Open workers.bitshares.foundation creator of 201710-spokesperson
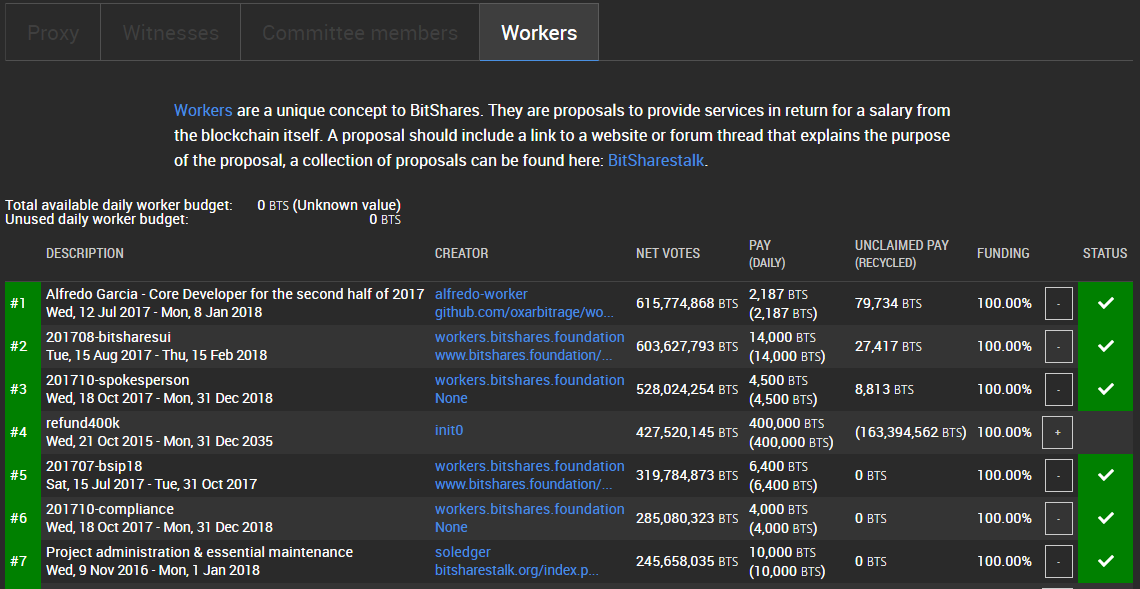This screenshot has height=589, width=1140. click(529, 380)
